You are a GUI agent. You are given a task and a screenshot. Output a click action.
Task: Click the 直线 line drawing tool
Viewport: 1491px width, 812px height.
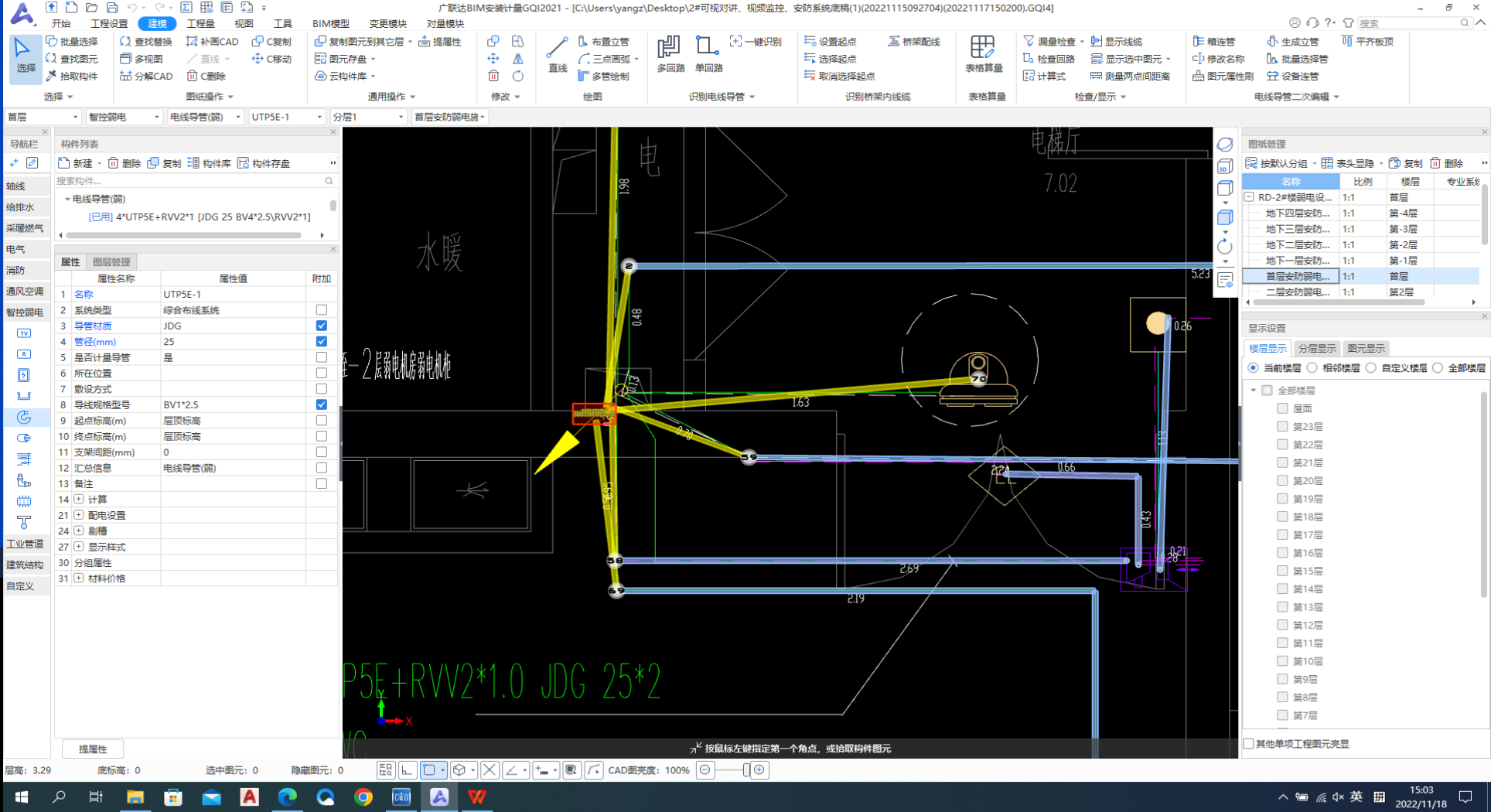(x=557, y=56)
